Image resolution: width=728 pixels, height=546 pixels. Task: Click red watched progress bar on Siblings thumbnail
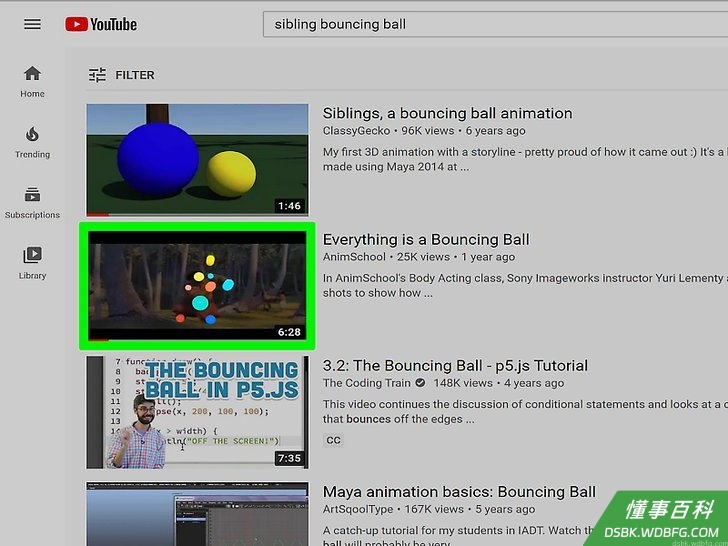tap(98, 214)
